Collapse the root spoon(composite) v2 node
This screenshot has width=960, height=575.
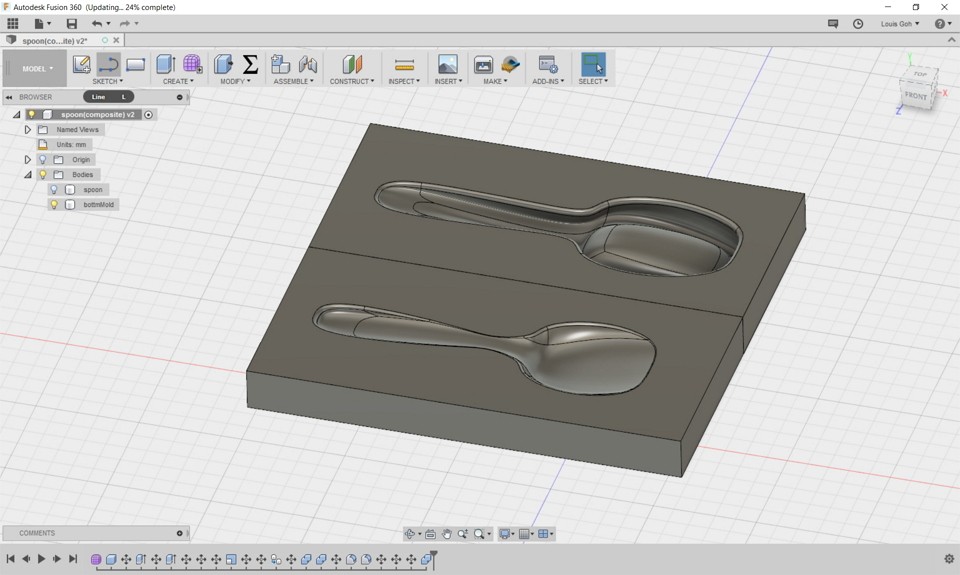[x=17, y=115]
